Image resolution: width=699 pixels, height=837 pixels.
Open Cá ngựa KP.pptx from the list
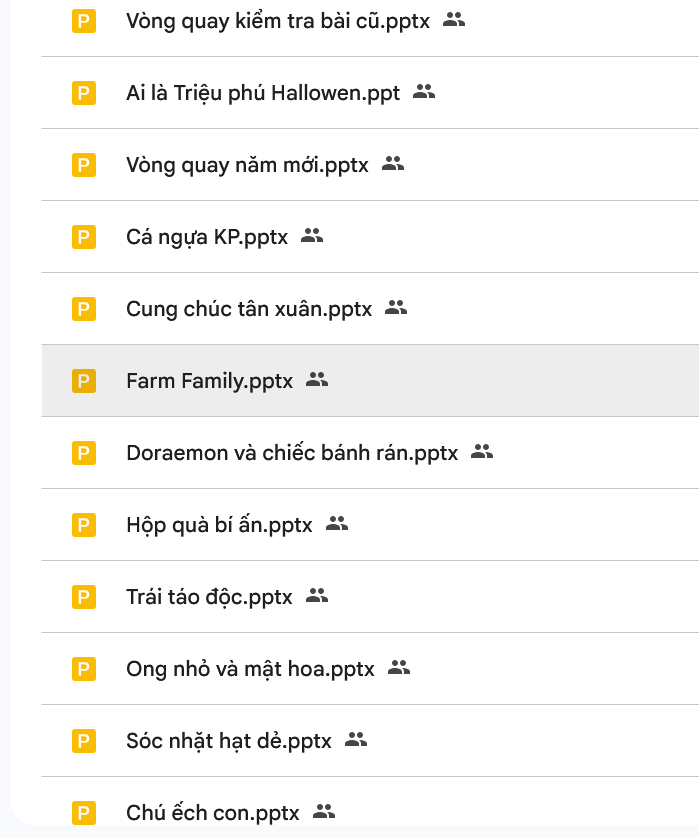207,237
